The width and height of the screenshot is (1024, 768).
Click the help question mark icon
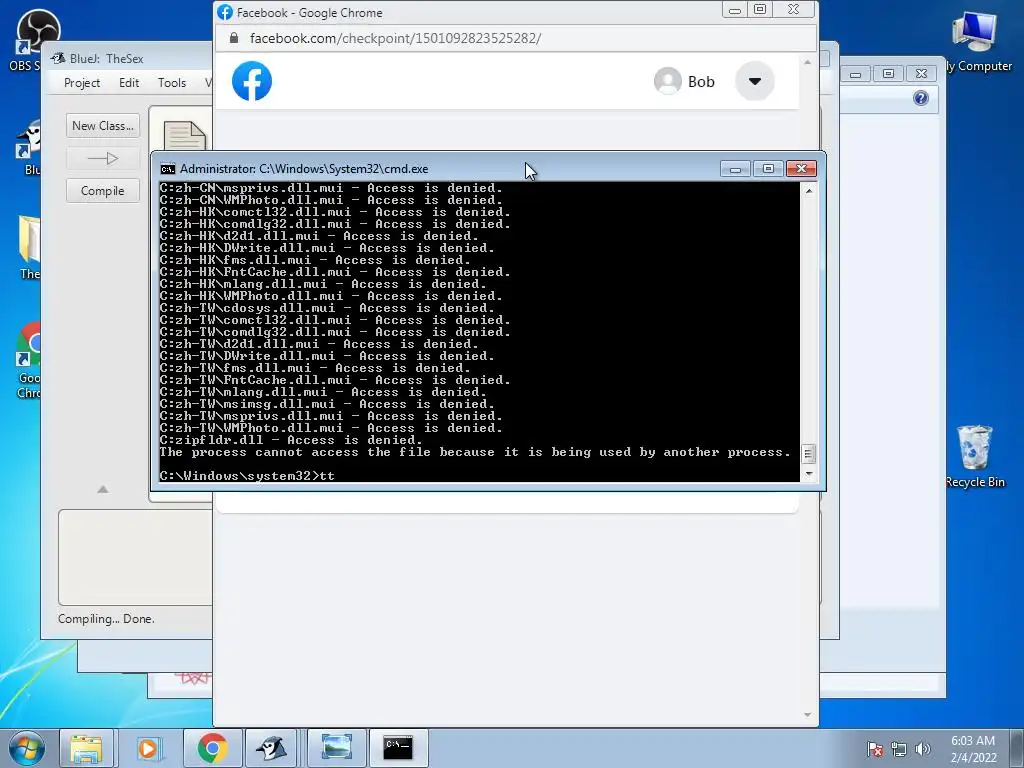(921, 99)
